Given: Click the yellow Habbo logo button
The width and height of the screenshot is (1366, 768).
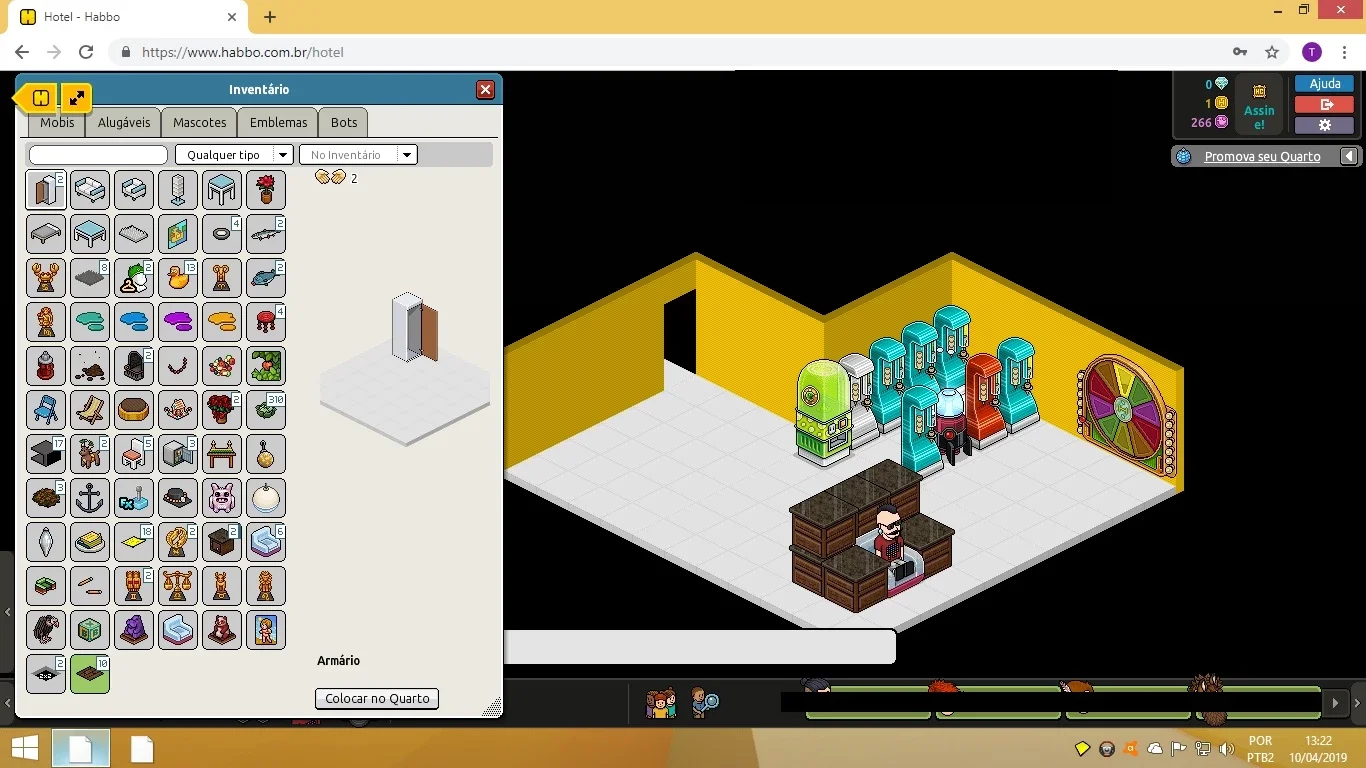Looking at the screenshot, I should pos(41,98).
